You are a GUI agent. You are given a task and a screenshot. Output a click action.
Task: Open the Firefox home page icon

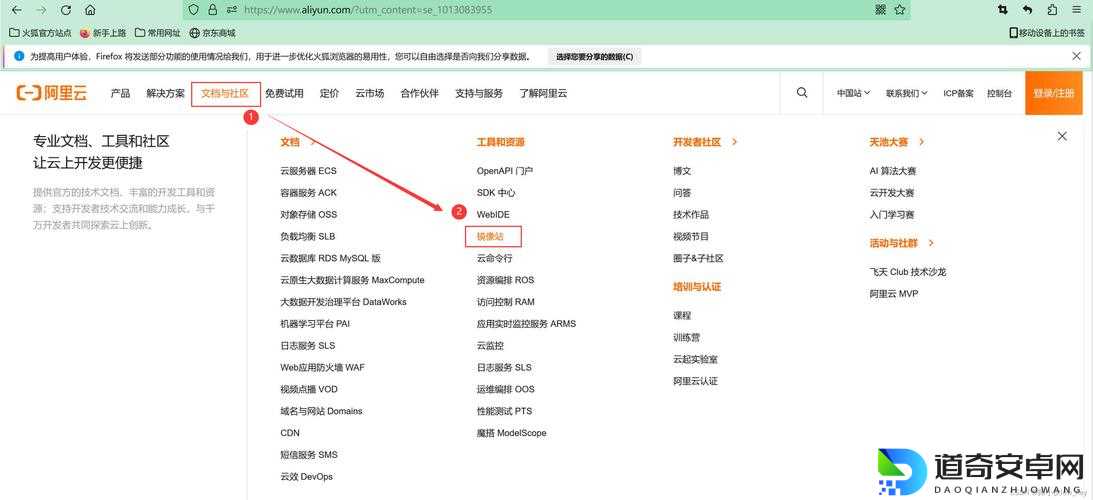click(x=89, y=10)
